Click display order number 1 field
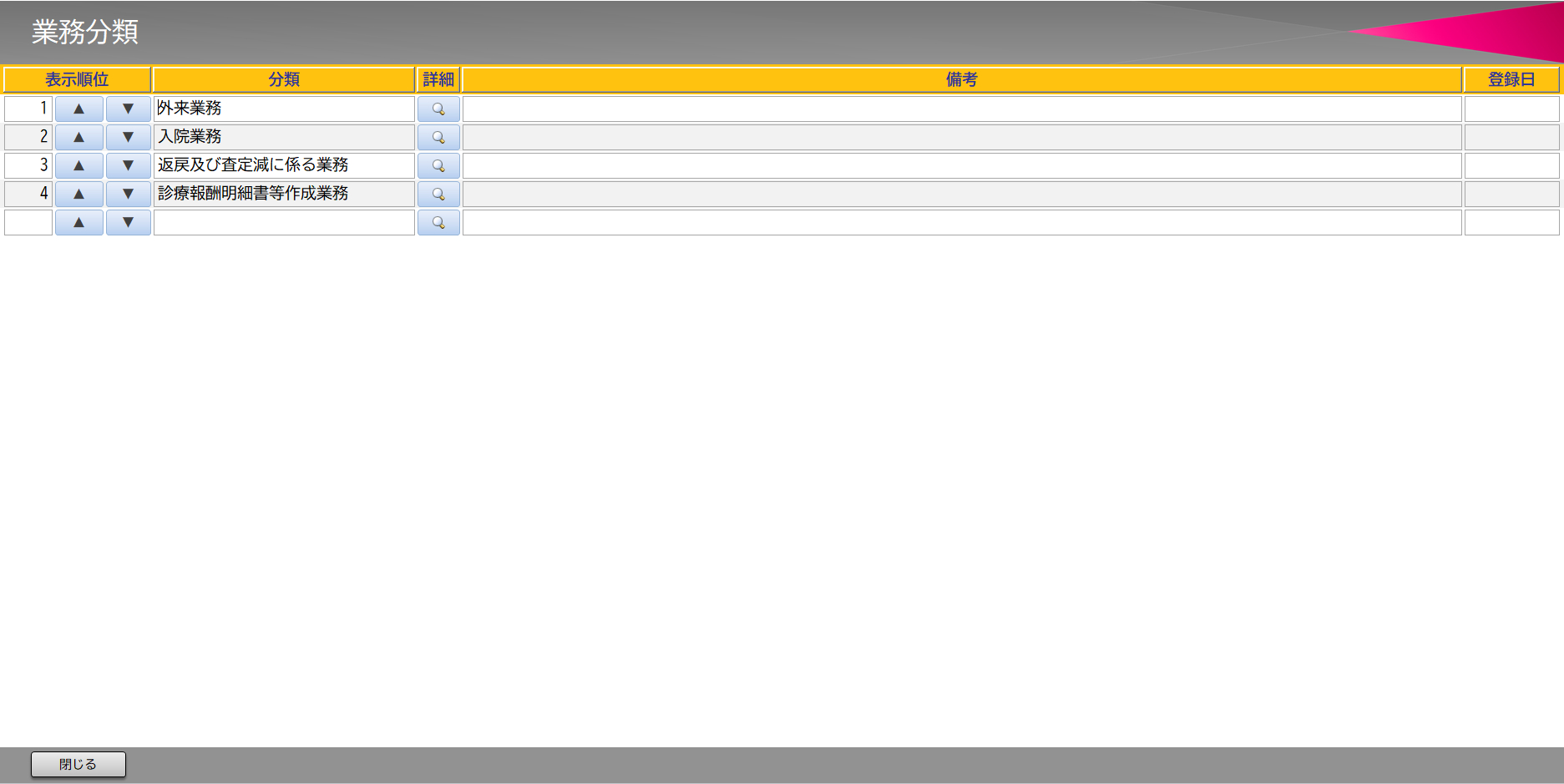 click(x=28, y=109)
